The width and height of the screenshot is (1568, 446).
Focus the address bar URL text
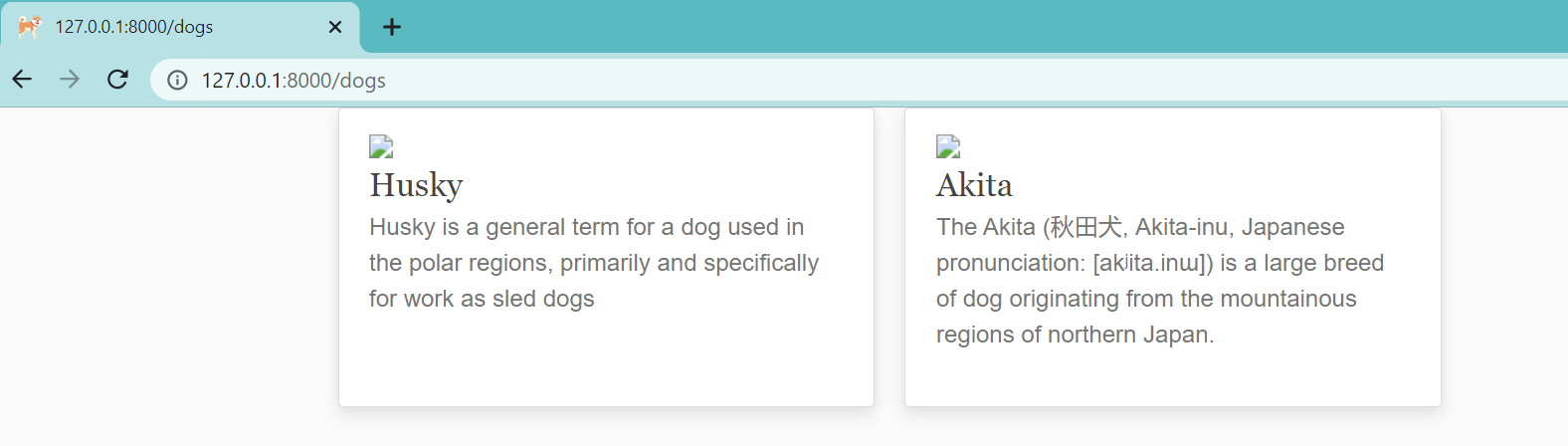[294, 81]
